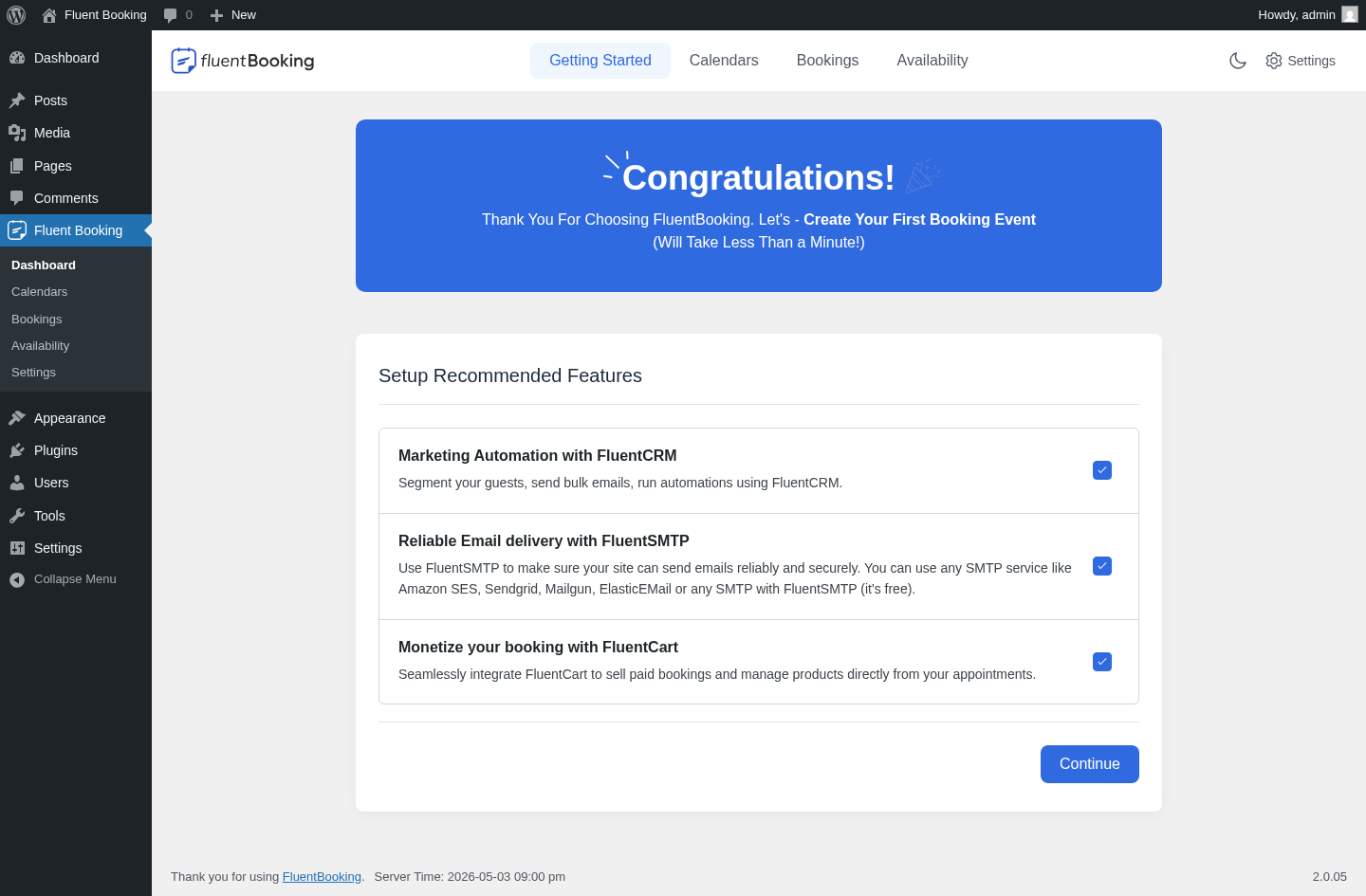Image resolution: width=1366 pixels, height=896 pixels.
Task: Click the Collapse Menu label
Action: coord(75,579)
